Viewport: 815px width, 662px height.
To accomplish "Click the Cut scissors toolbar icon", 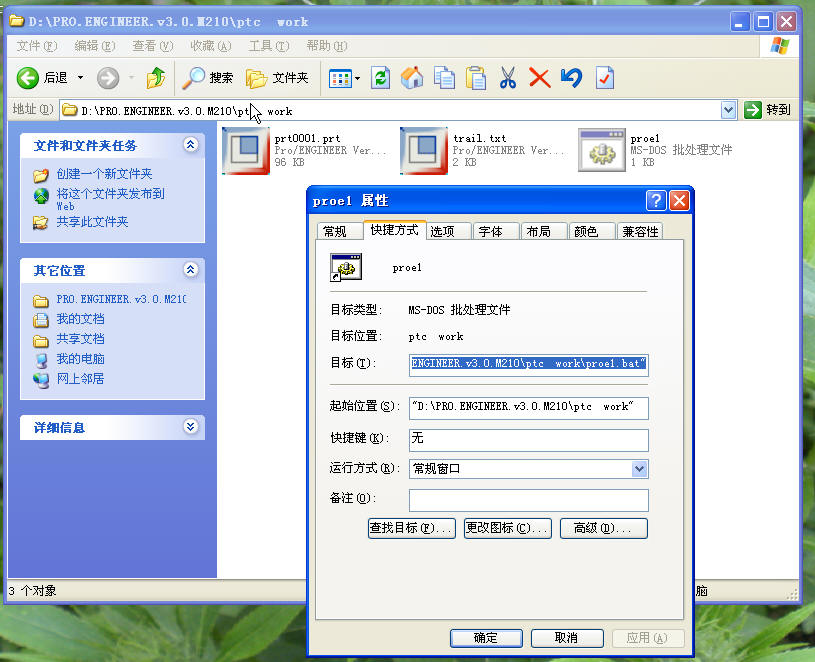I will click(x=507, y=78).
